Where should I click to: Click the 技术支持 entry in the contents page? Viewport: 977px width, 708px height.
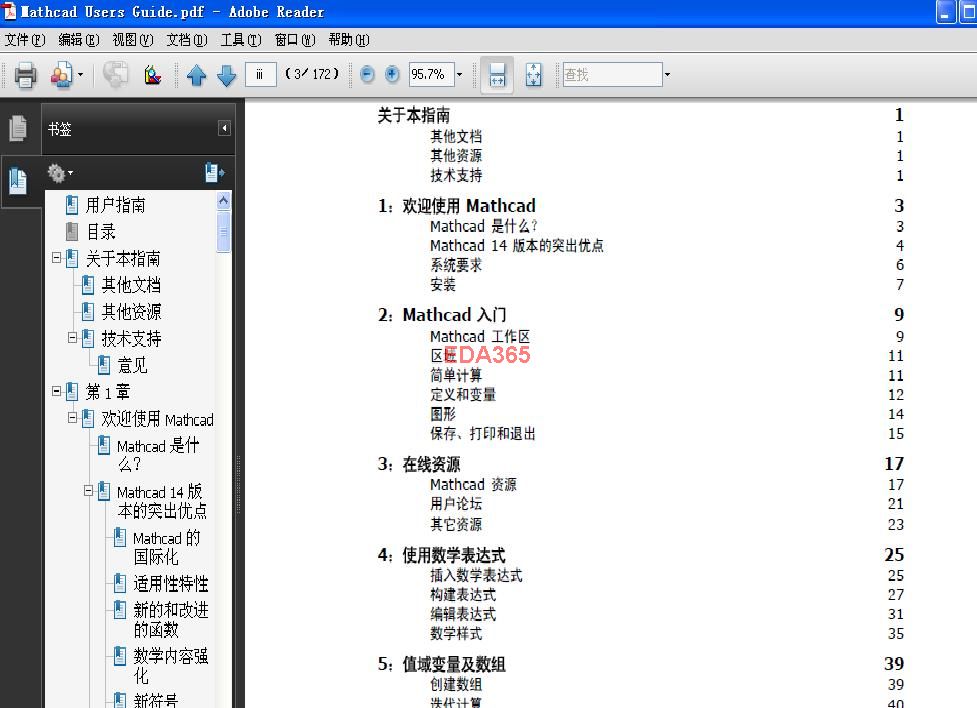point(456,176)
